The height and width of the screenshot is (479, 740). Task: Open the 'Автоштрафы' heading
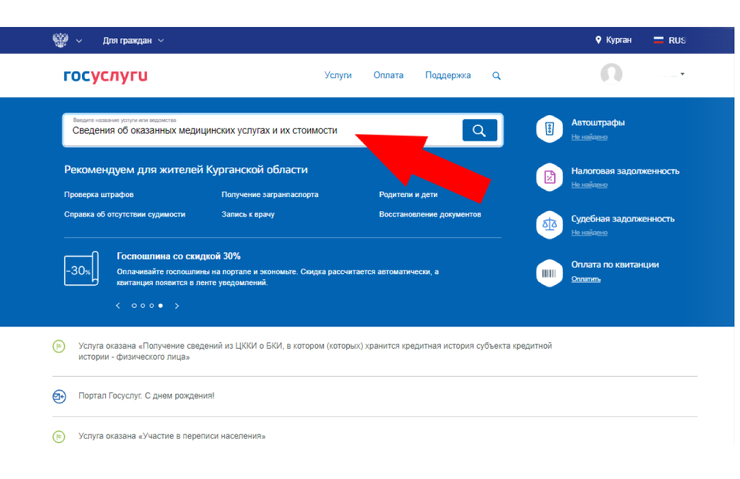click(x=598, y=123)
